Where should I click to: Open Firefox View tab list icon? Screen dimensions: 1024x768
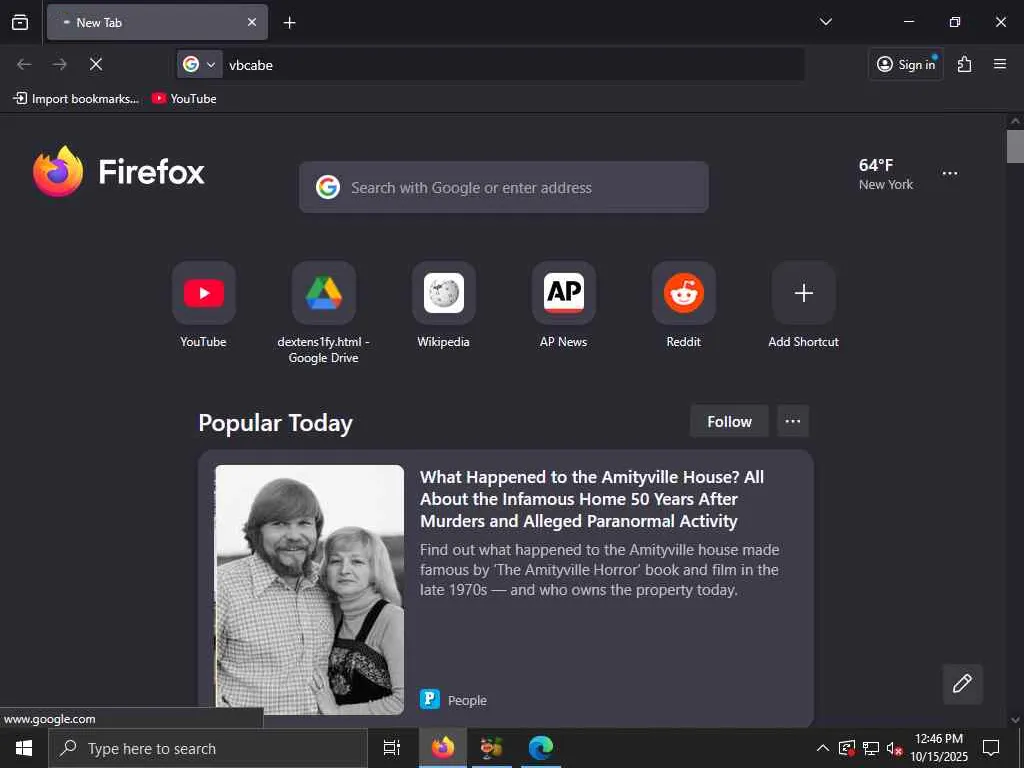click(20, 22)
